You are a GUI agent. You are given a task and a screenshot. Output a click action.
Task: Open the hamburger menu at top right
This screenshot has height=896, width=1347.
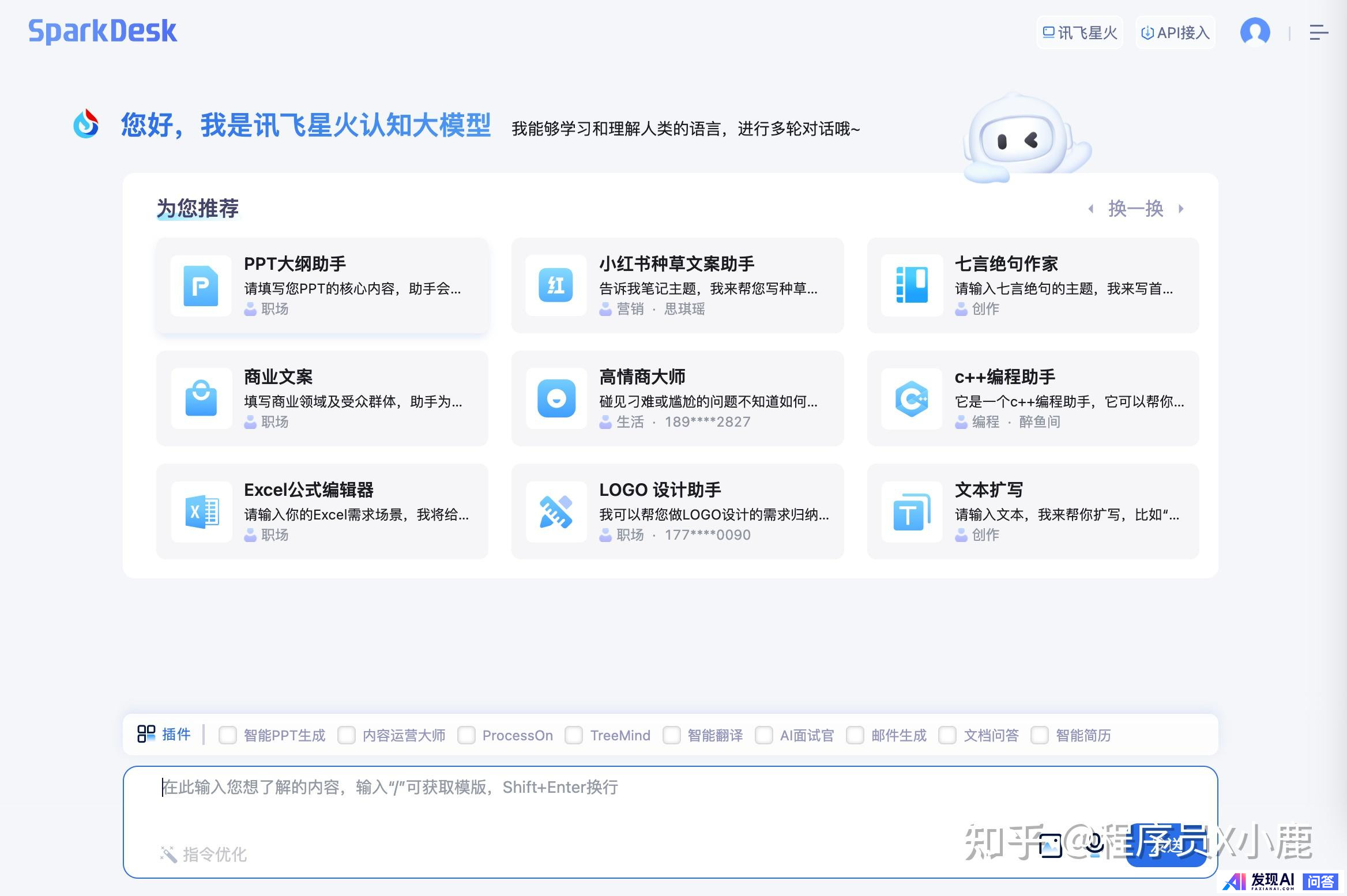pos(1318,32)
